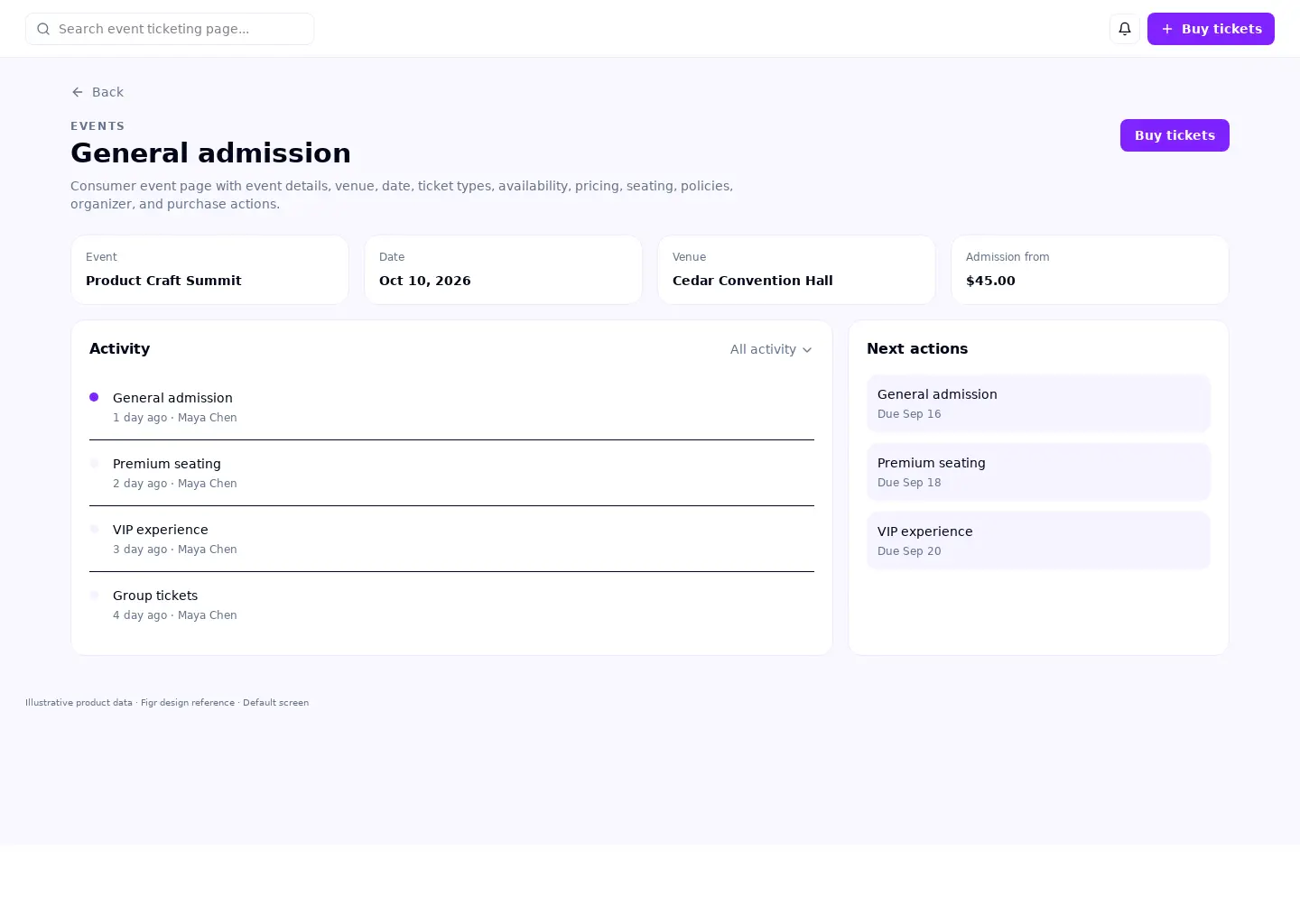The image size is (1300, 924).
Task: Click the "1 day ago · Maya Chen" timestamp
Action: coord(175,418)
